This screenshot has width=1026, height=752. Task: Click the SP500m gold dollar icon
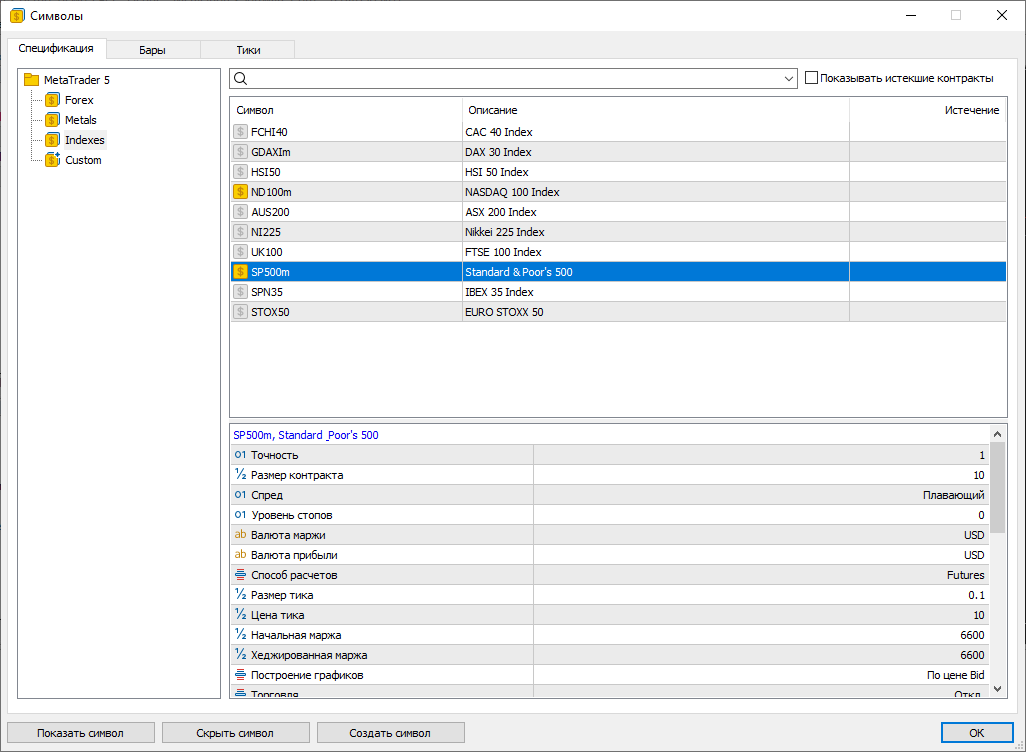(240, 272)
